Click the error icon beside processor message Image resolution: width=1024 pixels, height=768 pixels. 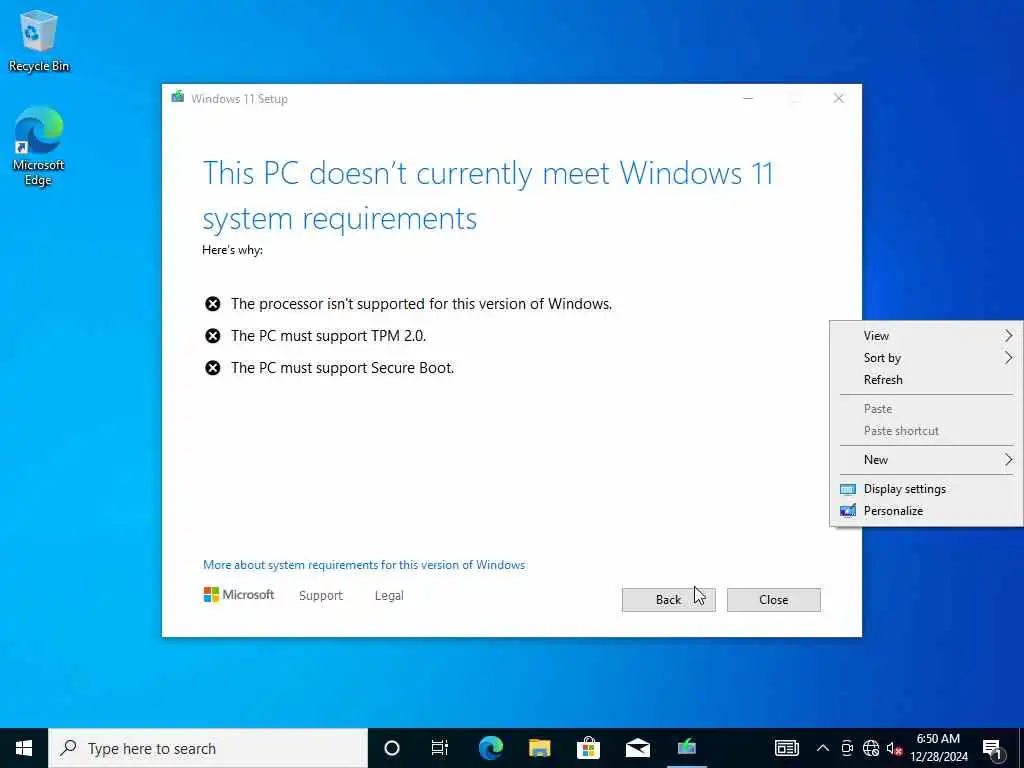212,304
